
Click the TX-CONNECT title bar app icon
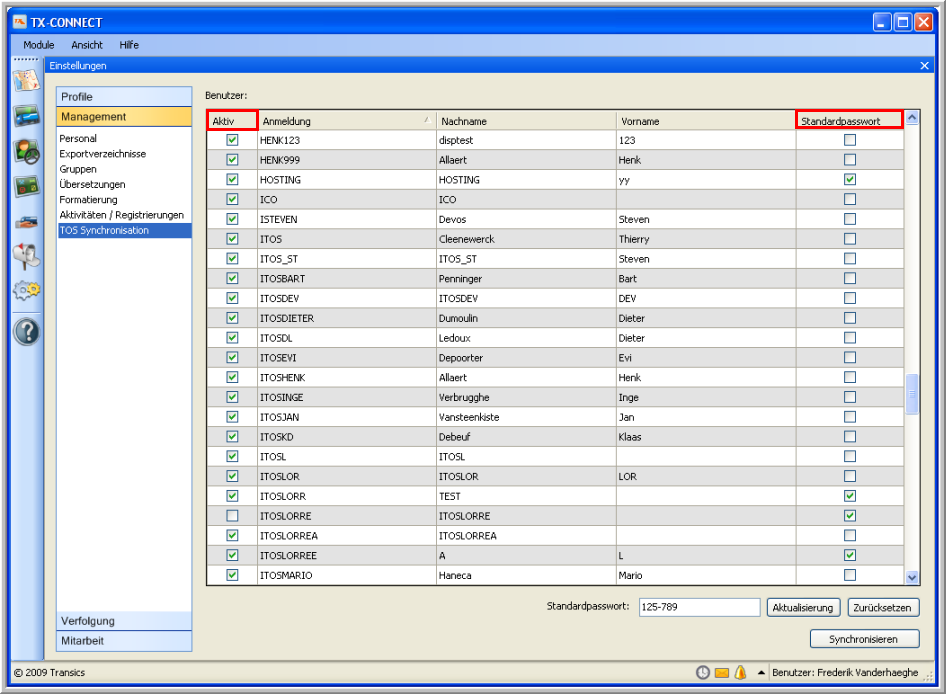tap(20, 22)
